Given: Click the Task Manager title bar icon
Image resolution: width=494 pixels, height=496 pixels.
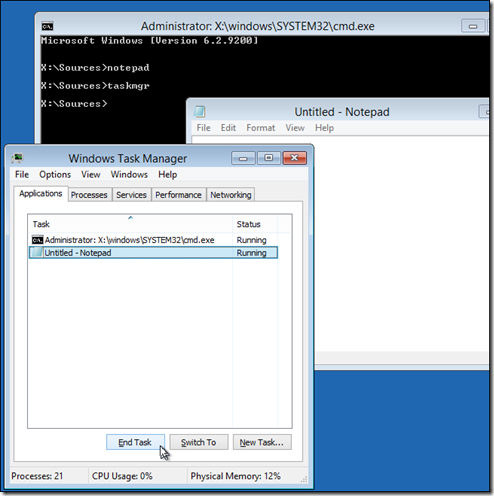Looking at the screenshot, I should tap(17, 158).
